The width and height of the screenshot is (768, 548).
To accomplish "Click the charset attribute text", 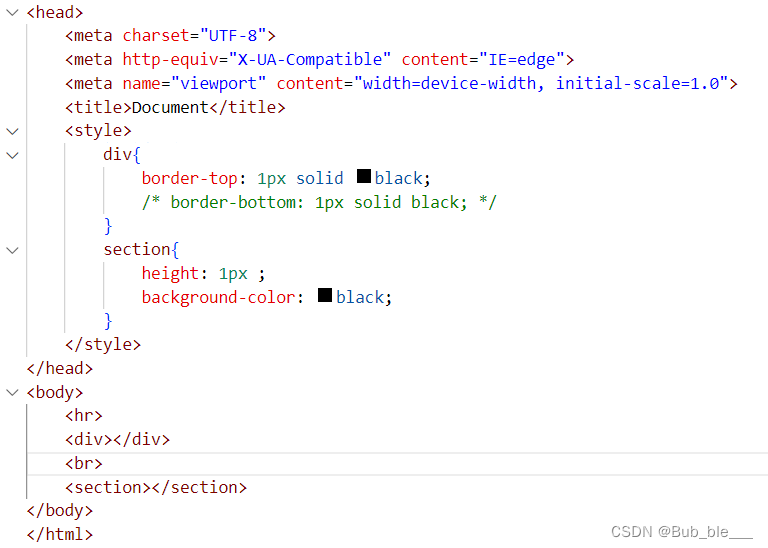I will 156,35.
